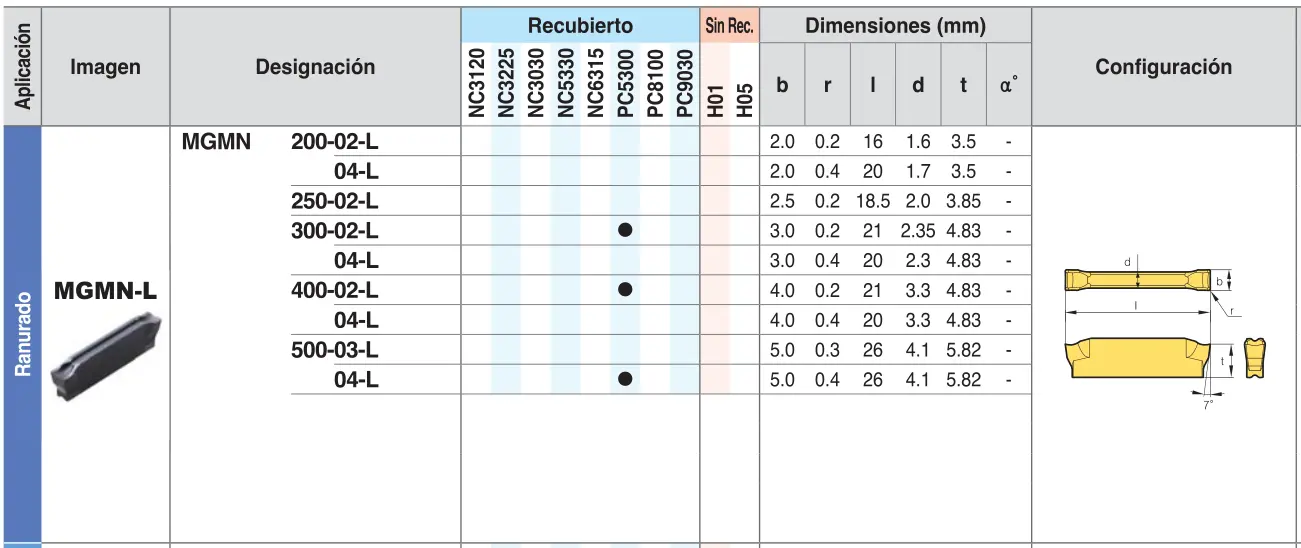The width and height of the screenshot is (1301, 548).
Task: Click the Configuración column header
Action: (x=1164, y=68)
